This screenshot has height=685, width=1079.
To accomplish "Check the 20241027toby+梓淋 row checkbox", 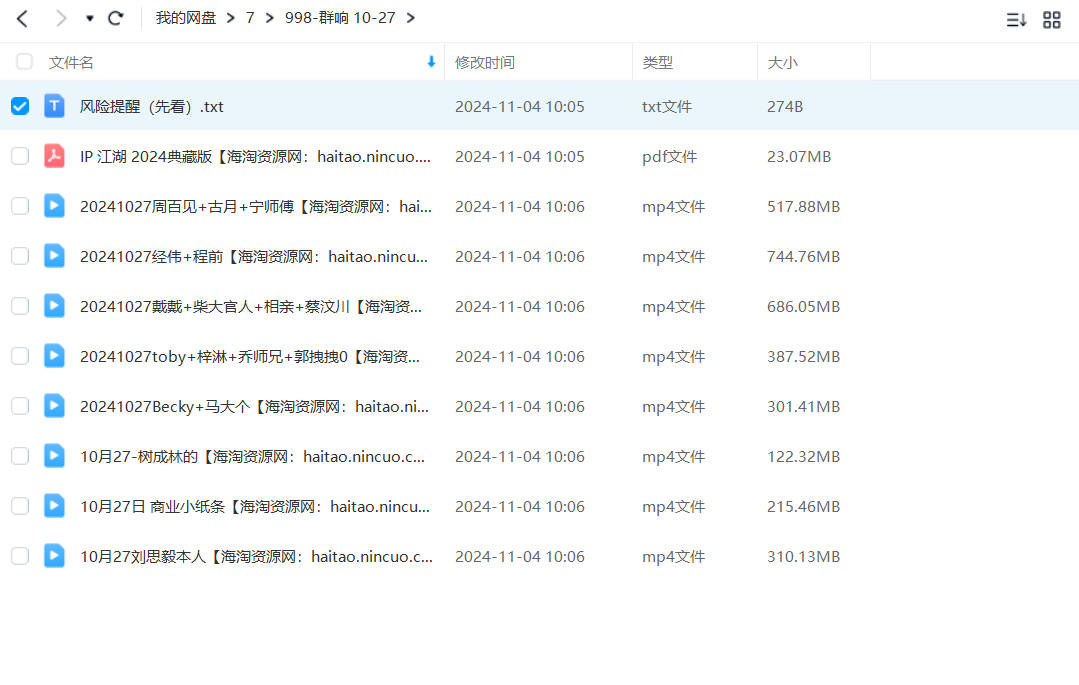I will pos(20,356).
